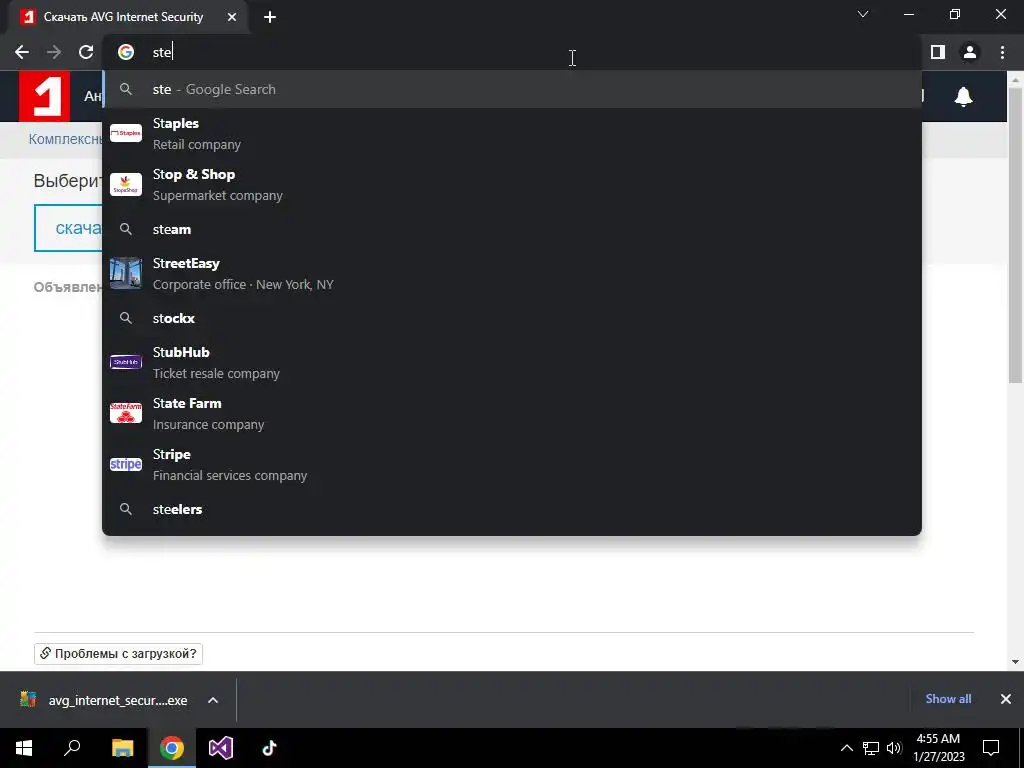Show hidden system tray icons
The width and height of the screenshot is (1024, 768).
[846, 748]
